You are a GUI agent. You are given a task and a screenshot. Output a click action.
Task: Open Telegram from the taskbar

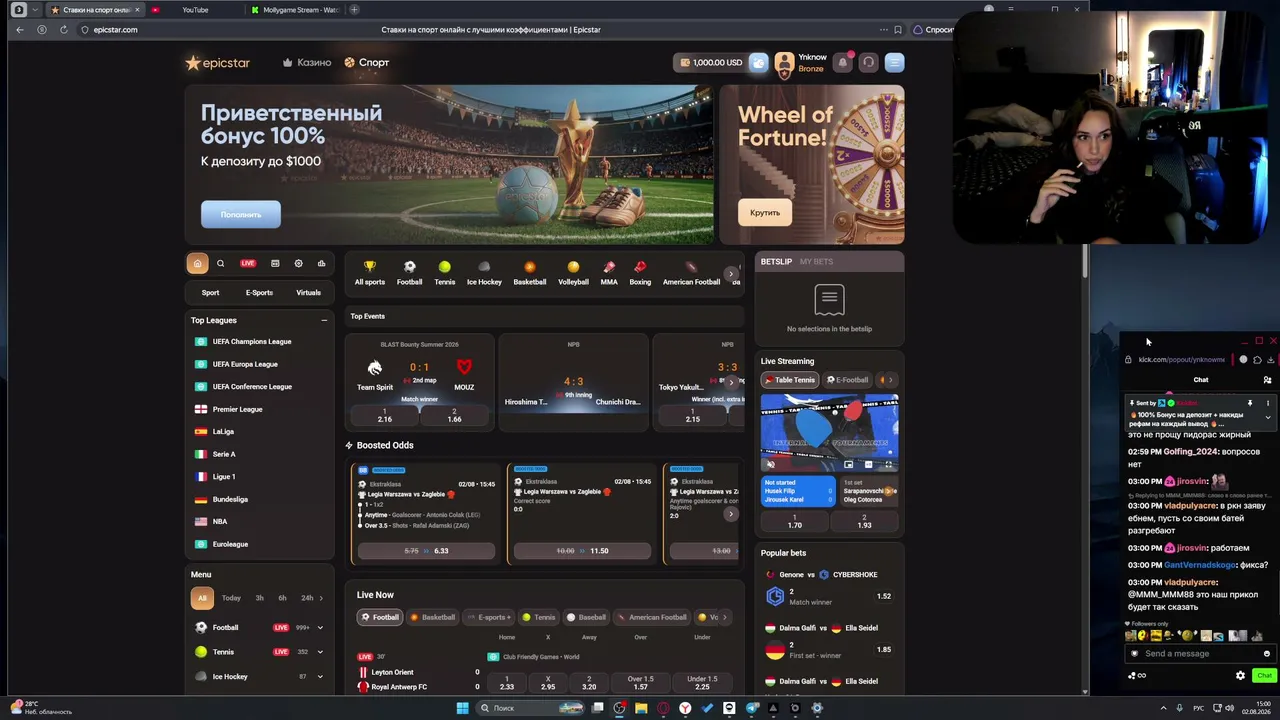coord(751,708)
